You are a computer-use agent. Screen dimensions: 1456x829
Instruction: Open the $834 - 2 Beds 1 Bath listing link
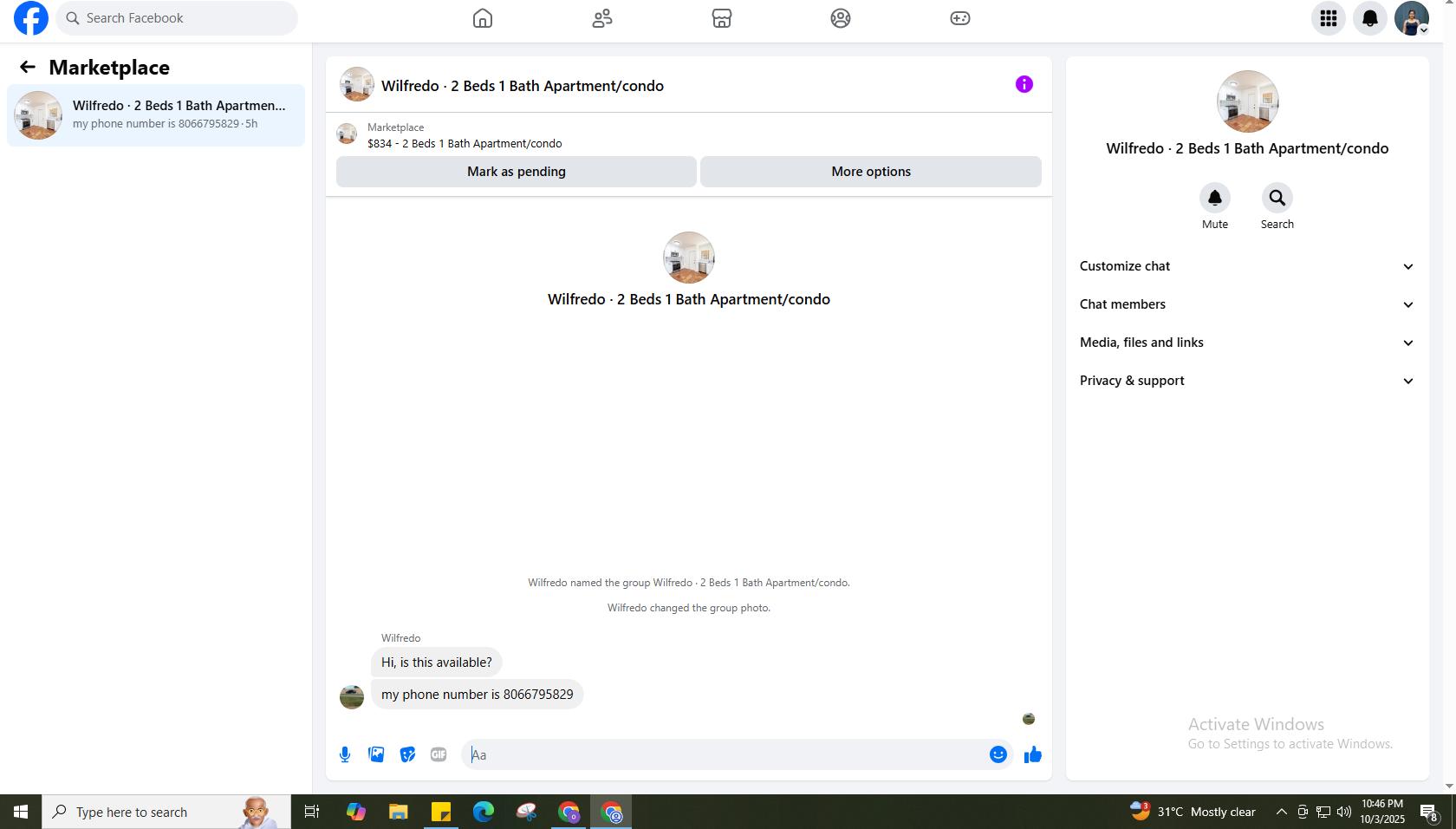[x=465, y=144]
